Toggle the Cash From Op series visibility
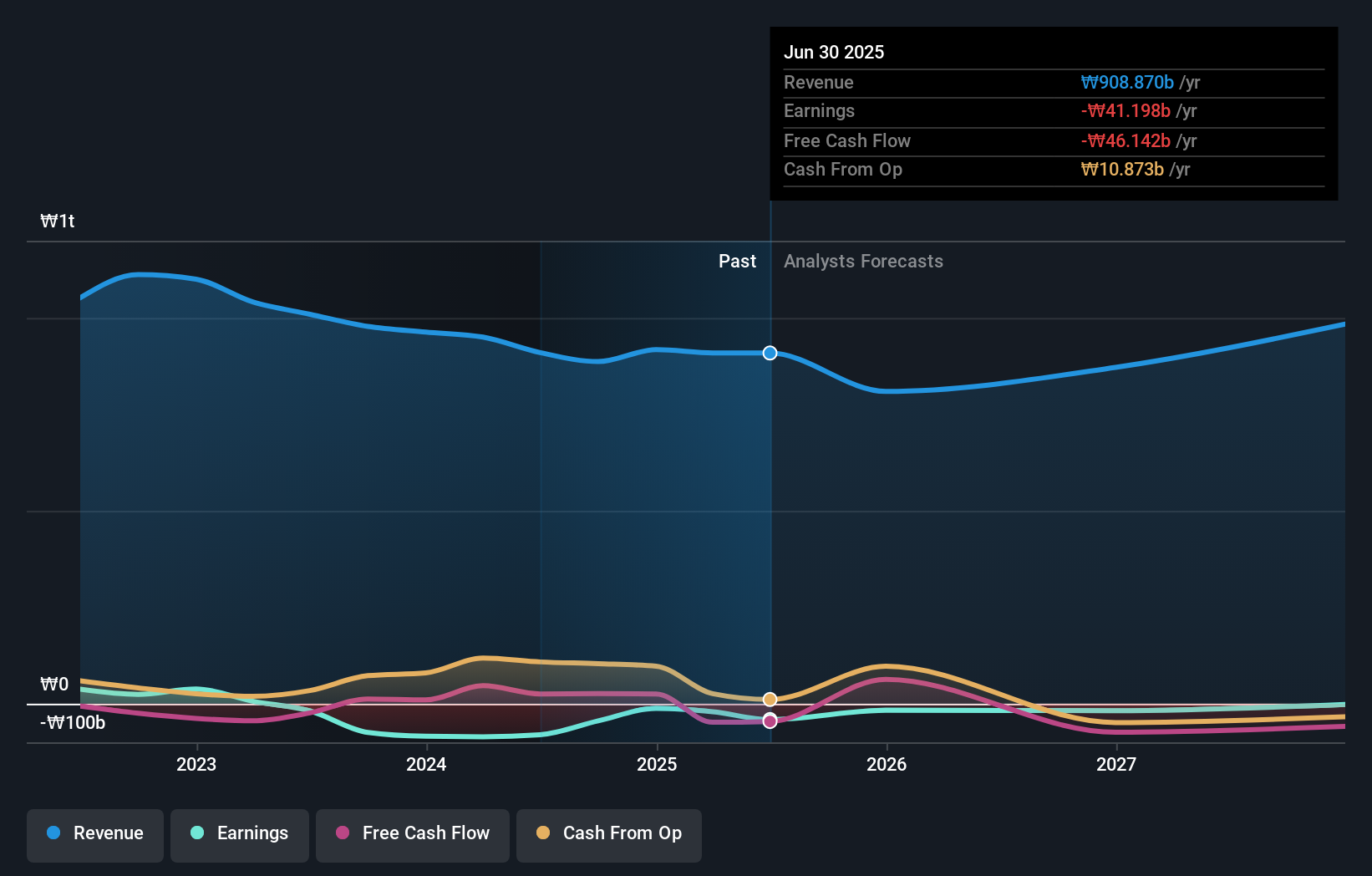 [609, 834]
